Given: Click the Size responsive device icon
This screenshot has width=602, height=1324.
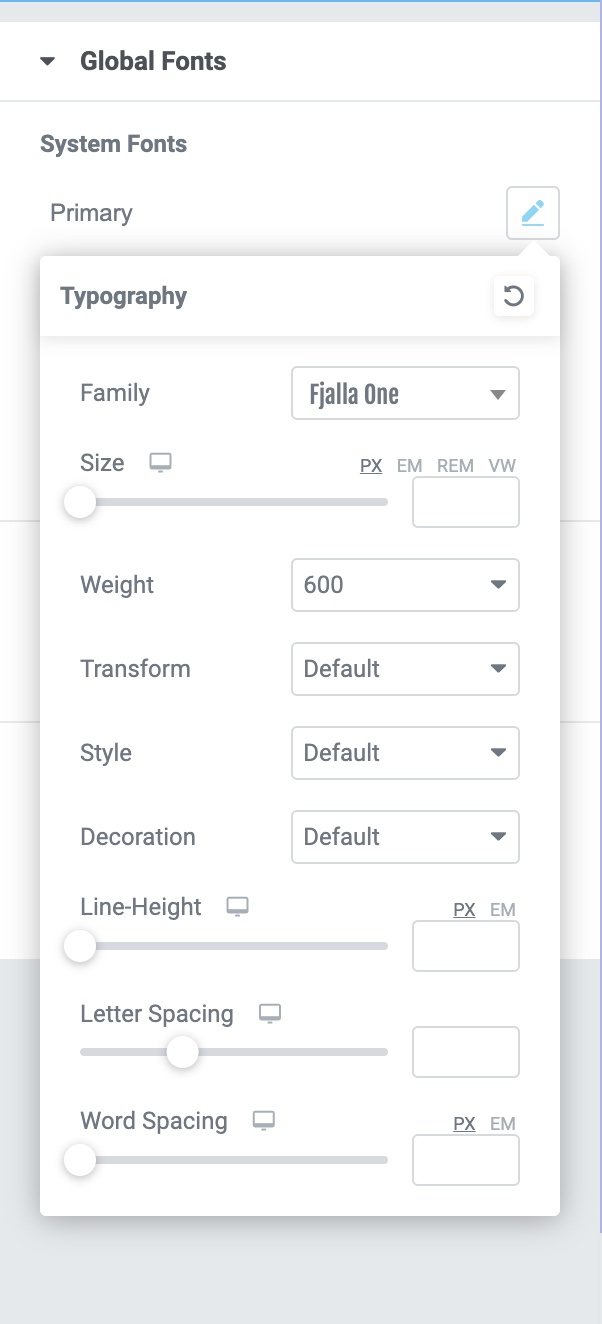Looking at the screenshot, I should [160, 463].
